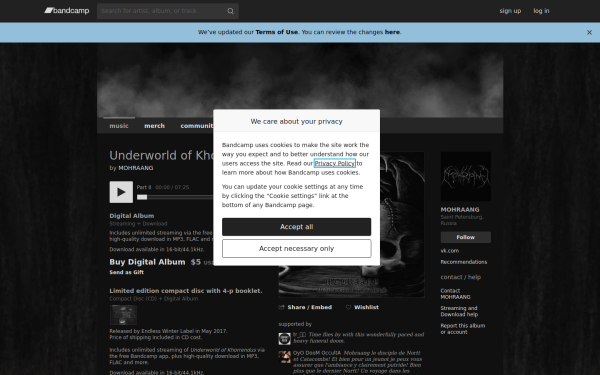The image size is (600, 375).
Task: Click the Digital Album heading
Action: pyautogui.click(x=132, y=216)
